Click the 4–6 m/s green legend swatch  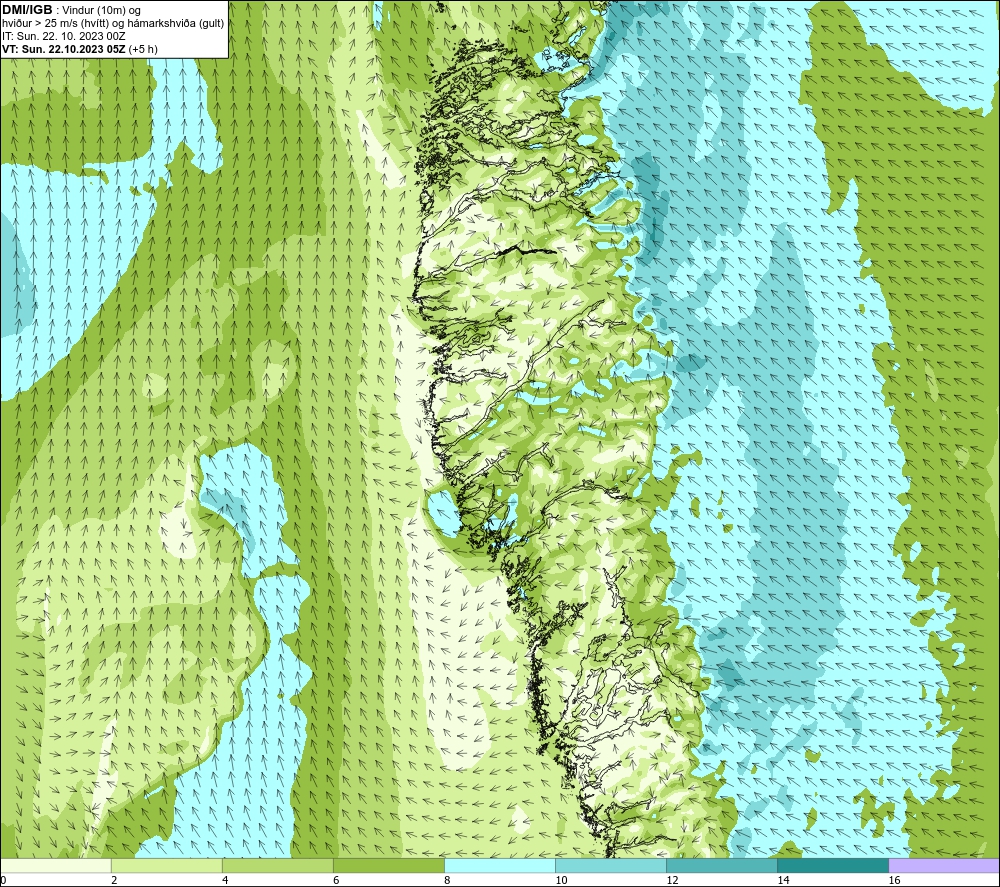pos(278,866)
